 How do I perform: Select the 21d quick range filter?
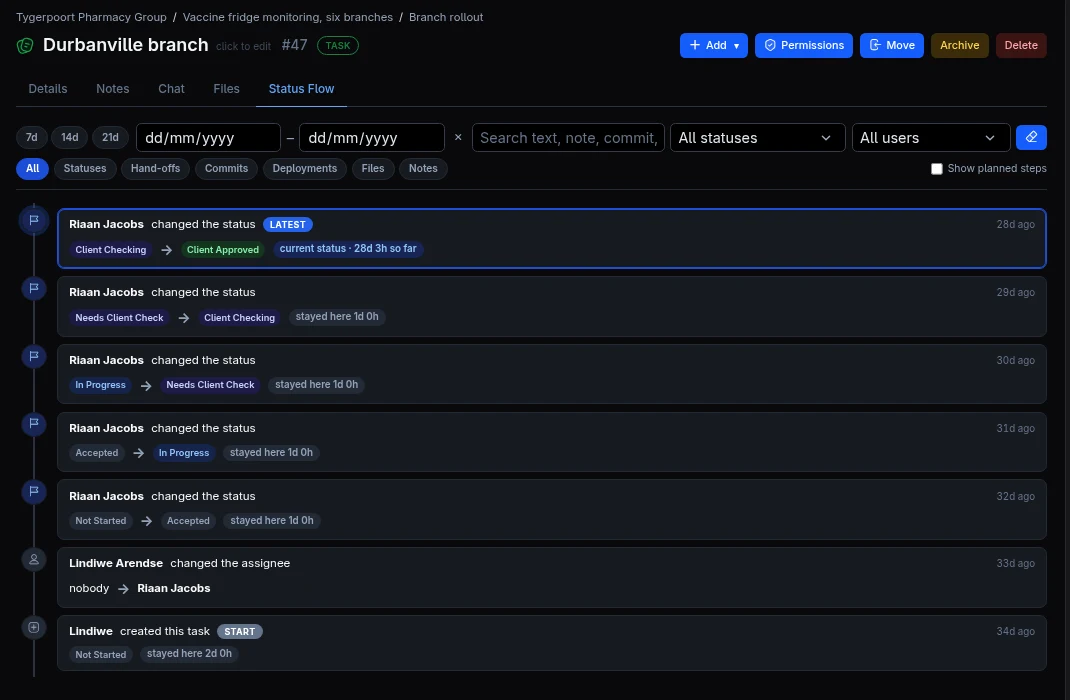coord(111,137)
